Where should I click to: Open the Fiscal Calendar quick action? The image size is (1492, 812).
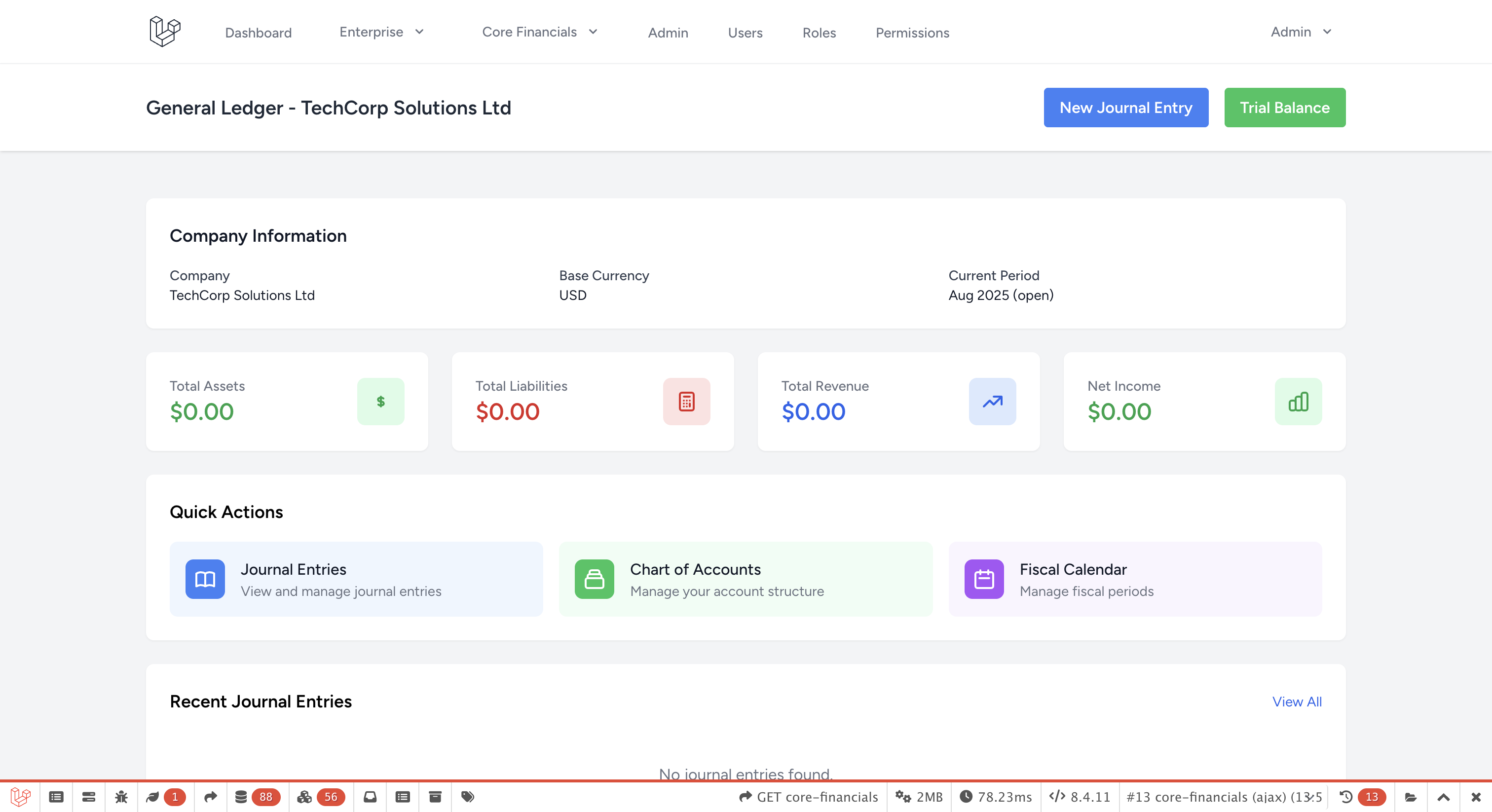[1135, 579]
